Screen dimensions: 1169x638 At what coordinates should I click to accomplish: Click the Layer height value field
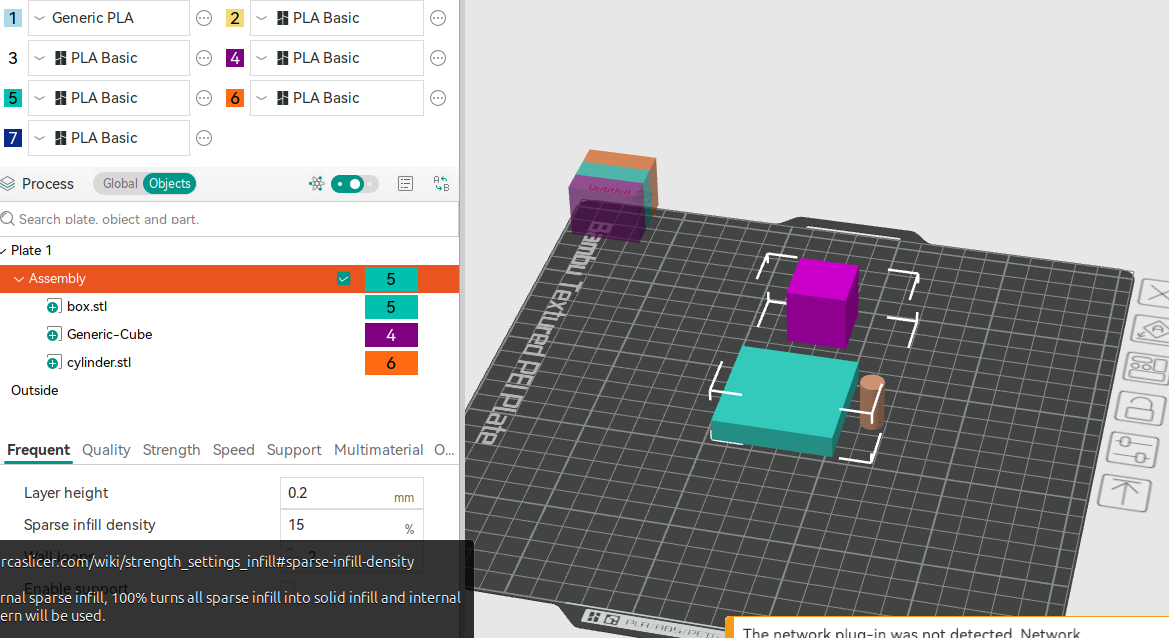point(352,493)
